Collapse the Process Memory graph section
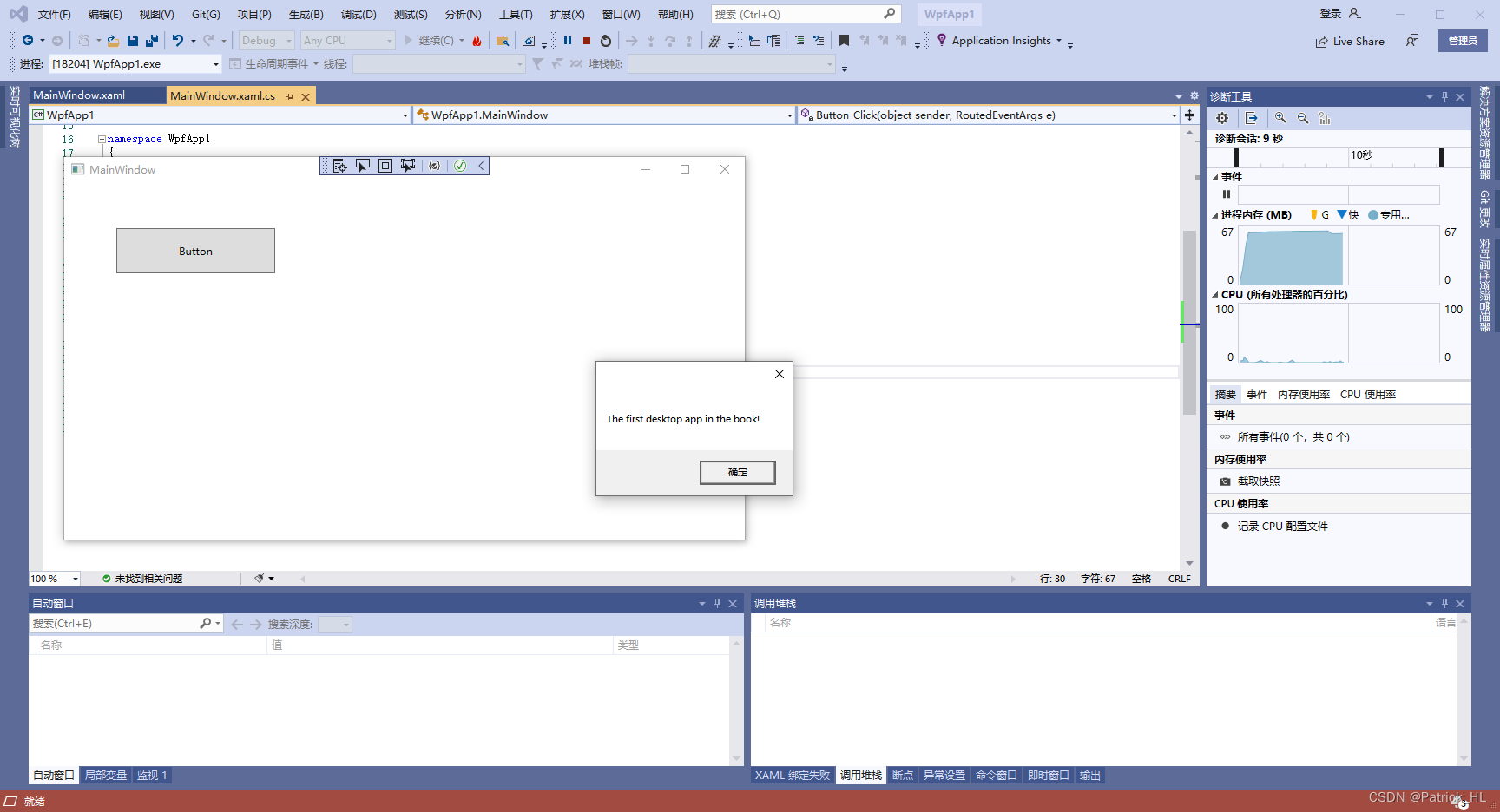Image resolution: width=1500 pixels, height=812 pixels. [1215, 215]
